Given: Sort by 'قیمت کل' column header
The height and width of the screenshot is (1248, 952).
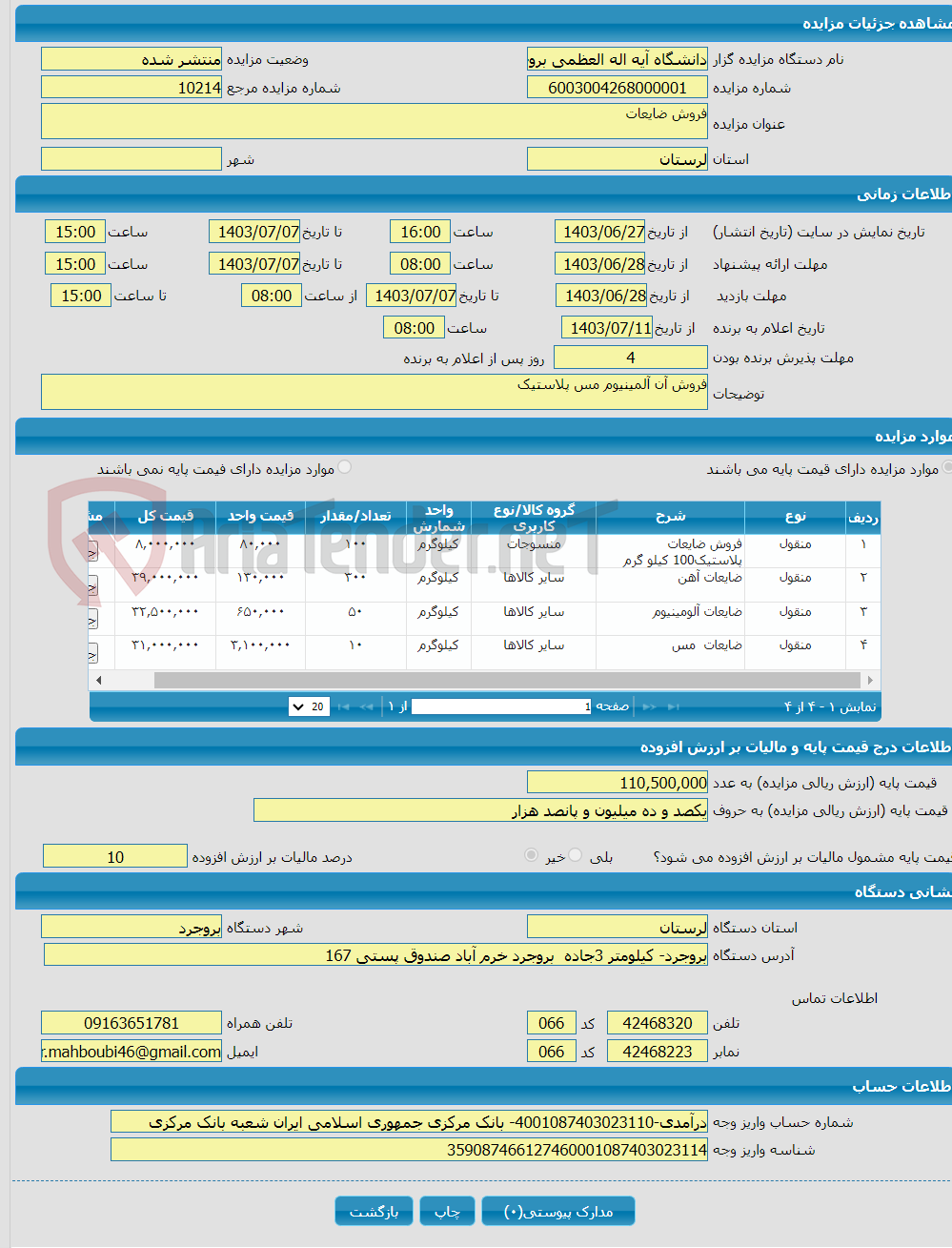Looking at the screenshot, I should click(x=166, y=517).
